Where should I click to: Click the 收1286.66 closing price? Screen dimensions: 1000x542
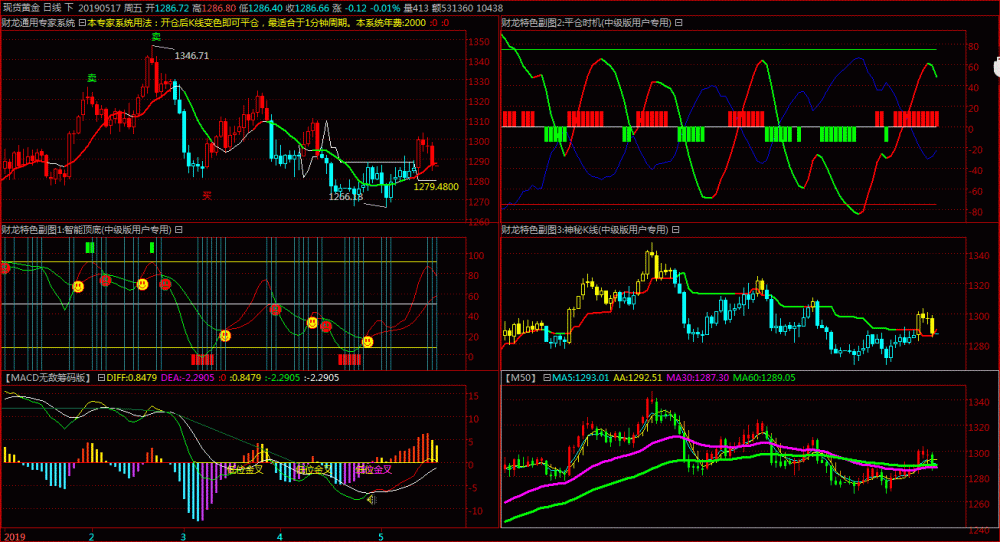[307, 8]
